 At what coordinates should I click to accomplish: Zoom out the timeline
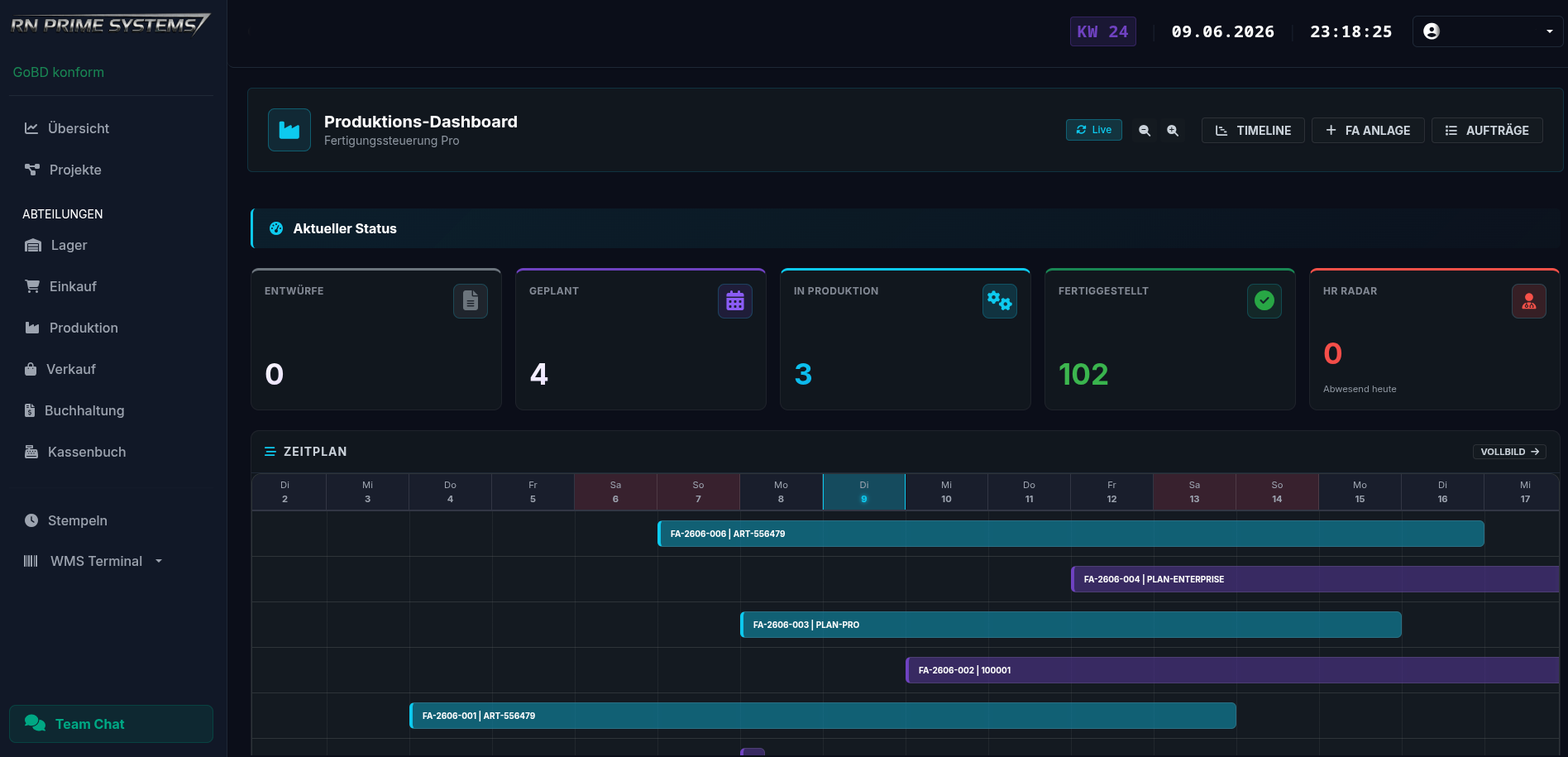[x=1145, y=131]
